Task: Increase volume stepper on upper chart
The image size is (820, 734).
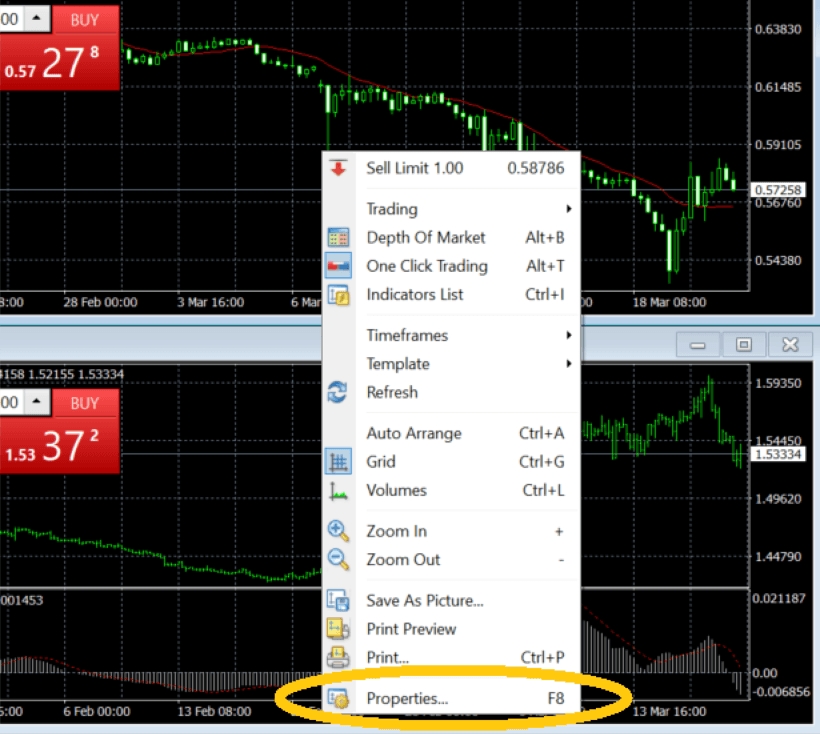Action: coord(36,17)
